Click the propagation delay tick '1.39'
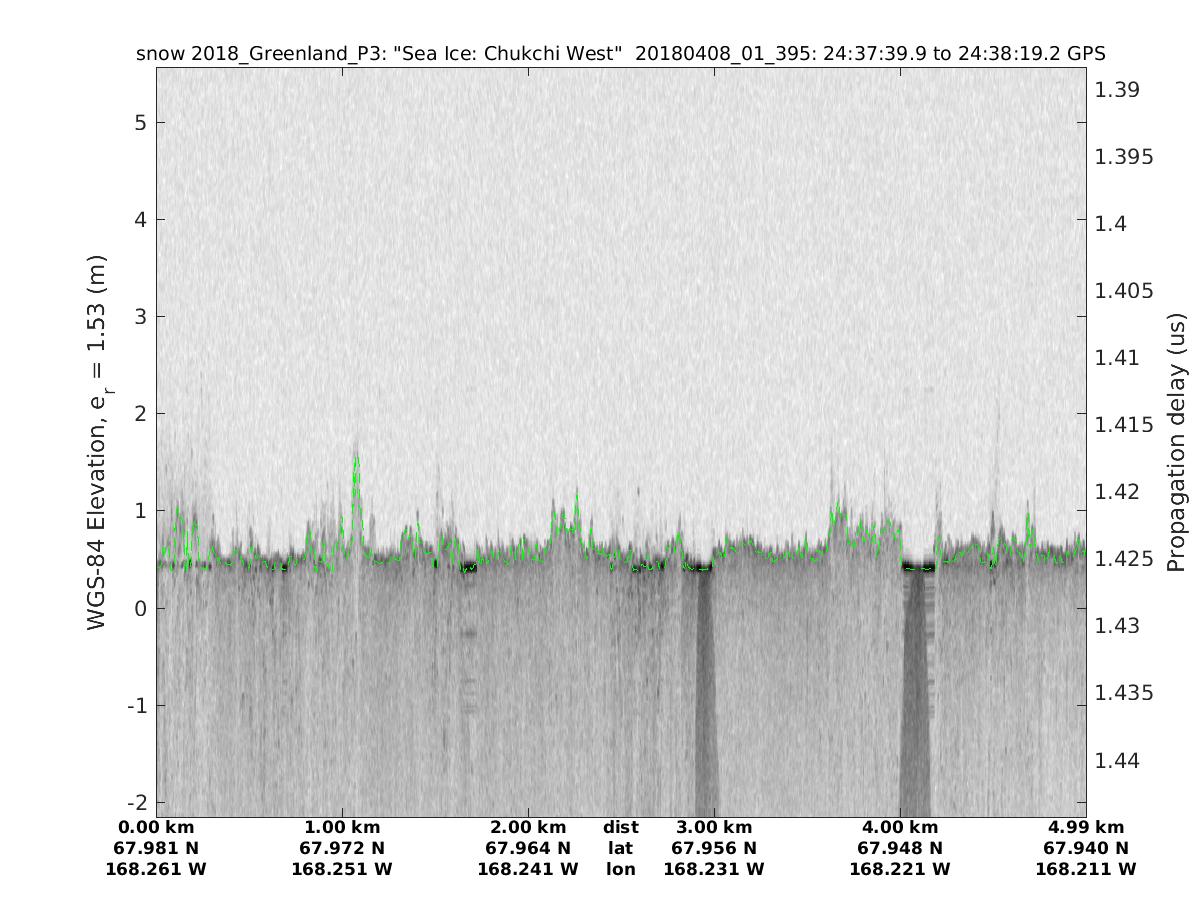 click(x=1117, y=90)
